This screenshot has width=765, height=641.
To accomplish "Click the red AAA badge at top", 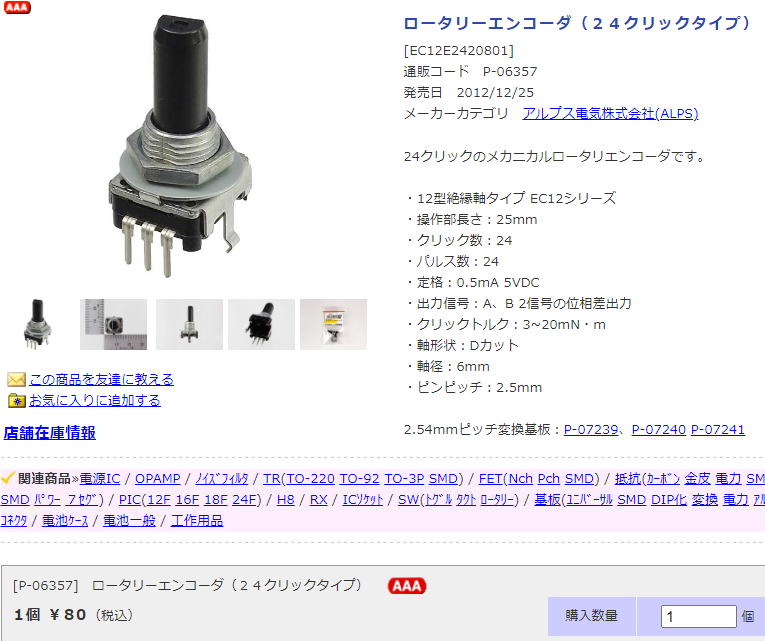I will point(17,7).
